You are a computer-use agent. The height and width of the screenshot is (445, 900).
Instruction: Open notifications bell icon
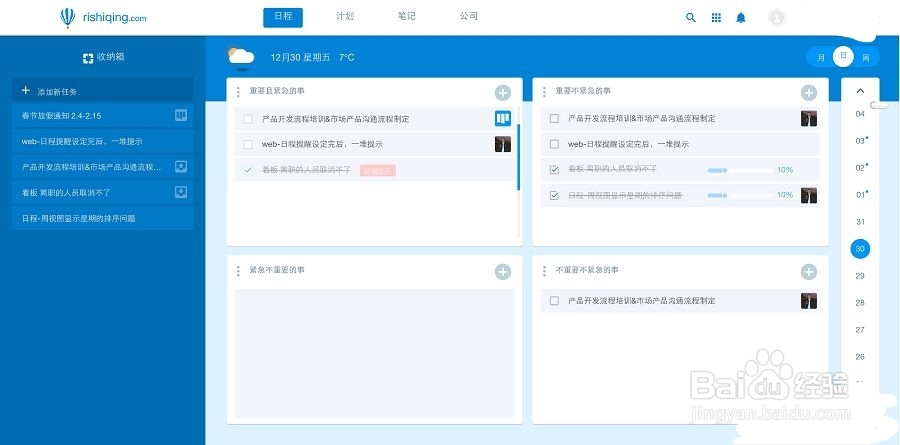point(741,18)
